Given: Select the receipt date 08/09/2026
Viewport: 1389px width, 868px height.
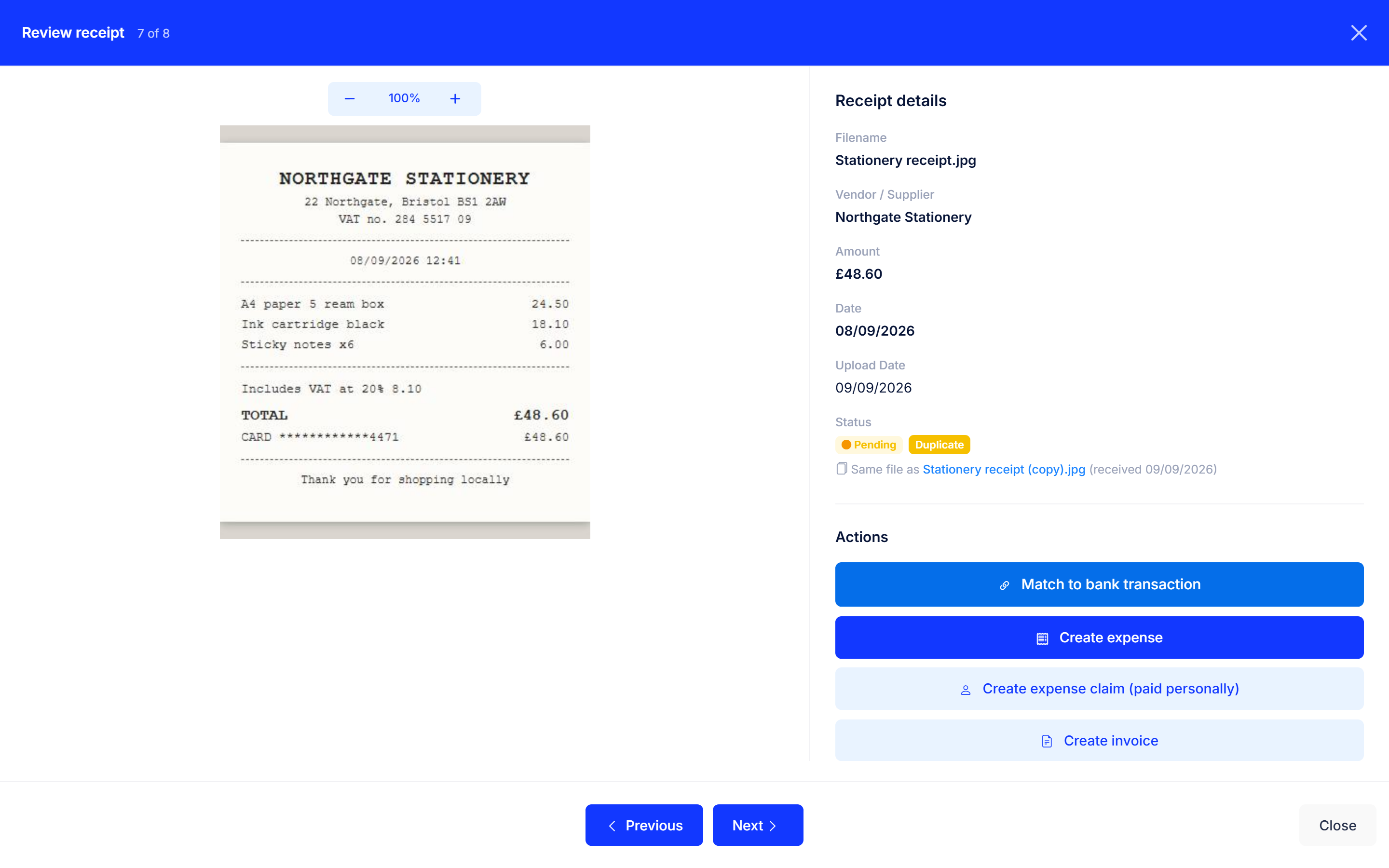Looking at the screenshot, I should coord(875,331).
